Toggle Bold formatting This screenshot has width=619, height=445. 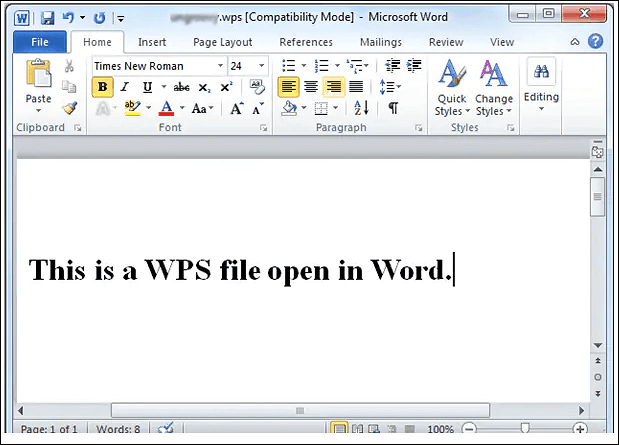pyautogui.click(x=103, y=87)
